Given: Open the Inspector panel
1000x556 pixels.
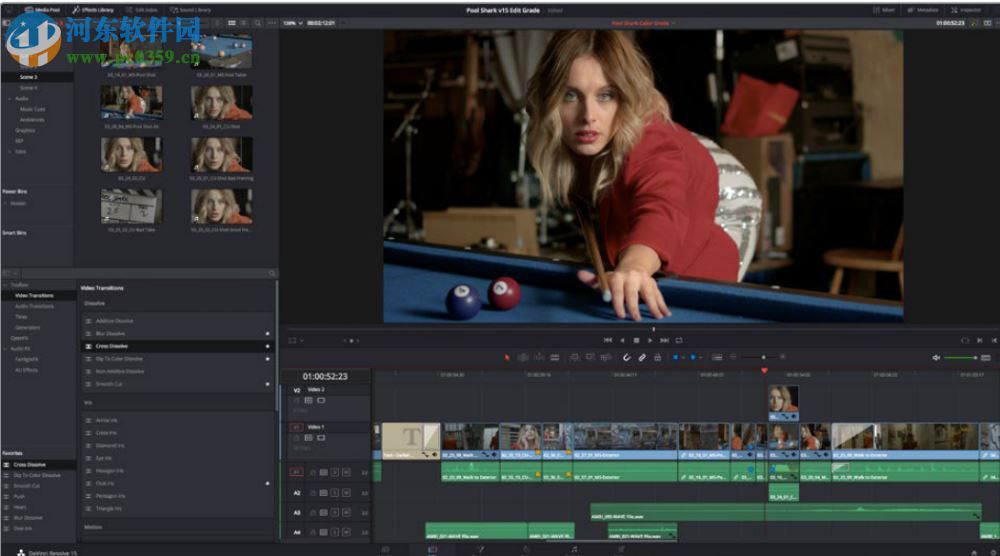Looking at the screenshot, I should [x=966, y=10].
